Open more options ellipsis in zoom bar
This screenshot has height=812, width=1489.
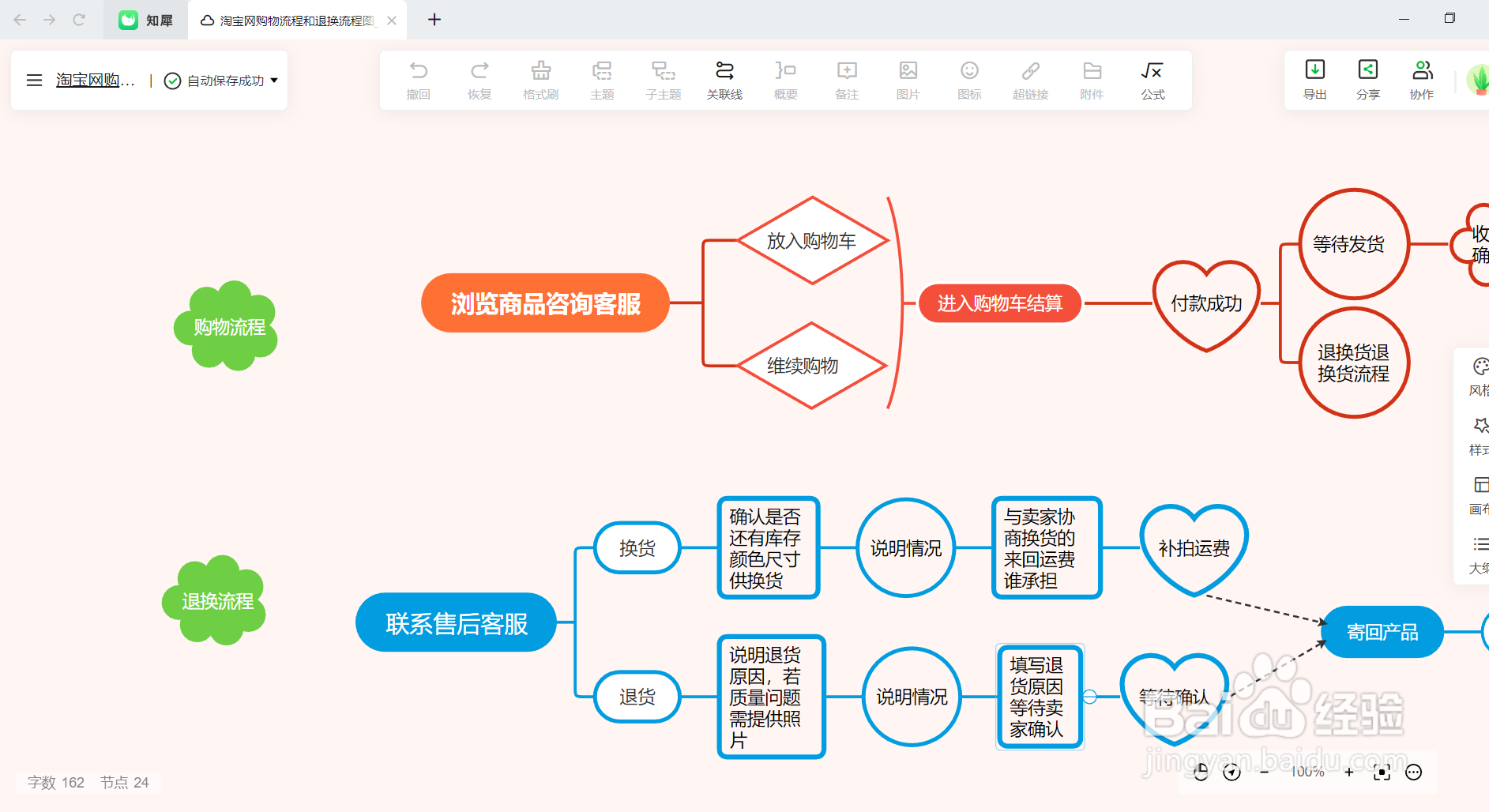(1414, 773)
